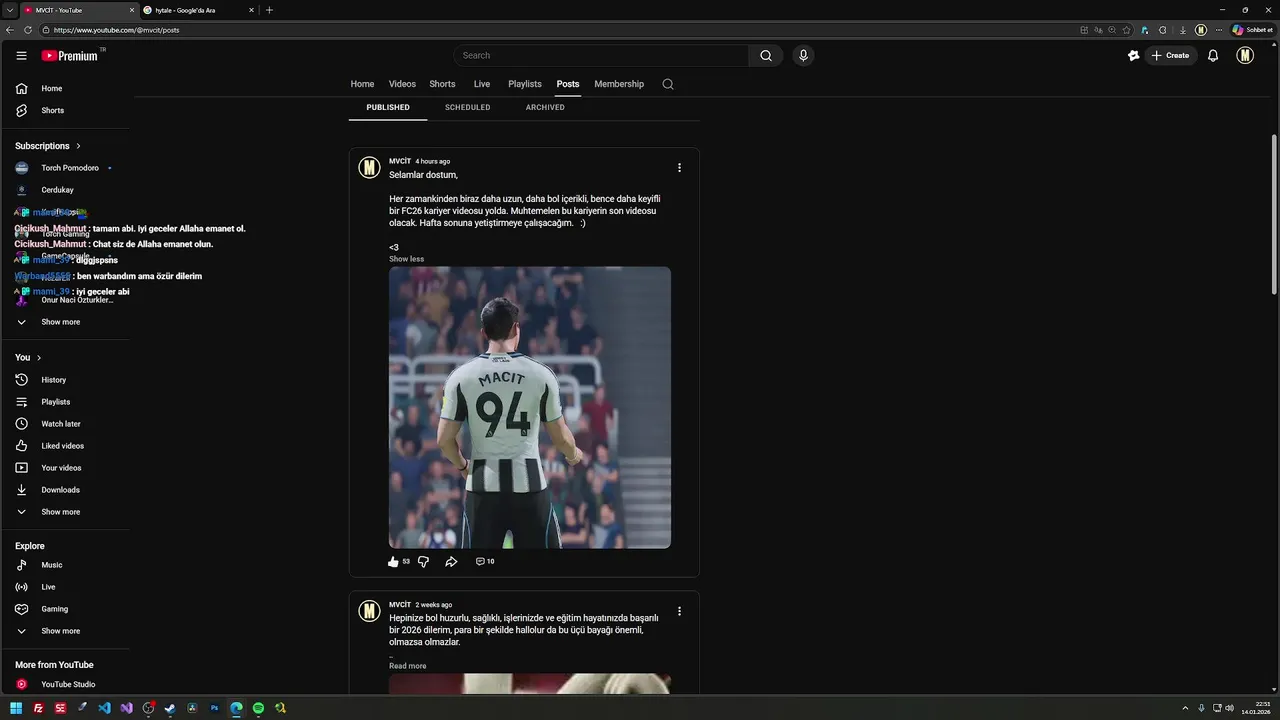Switch to the channel Live tab
This screenshot has height=720, width=1280.
click(482, 84)
